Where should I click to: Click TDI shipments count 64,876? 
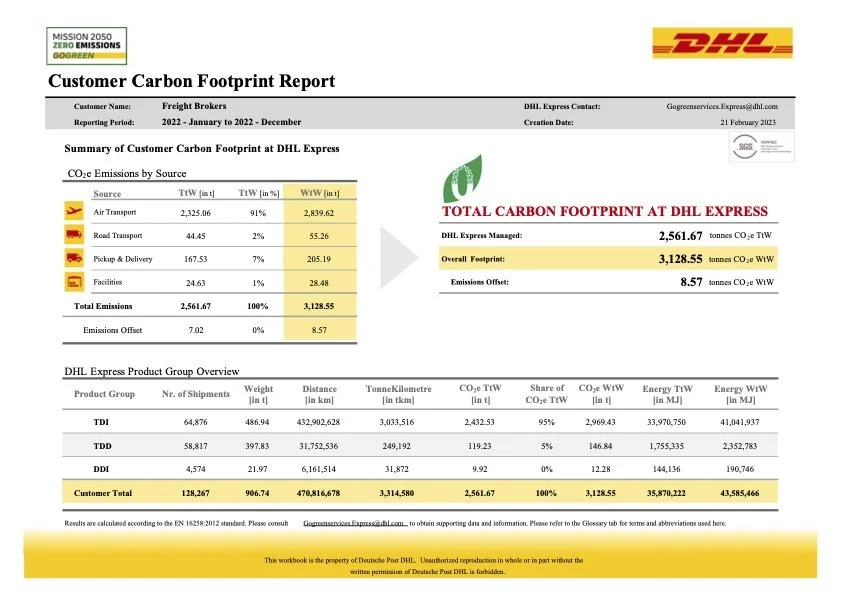(195, 422)
